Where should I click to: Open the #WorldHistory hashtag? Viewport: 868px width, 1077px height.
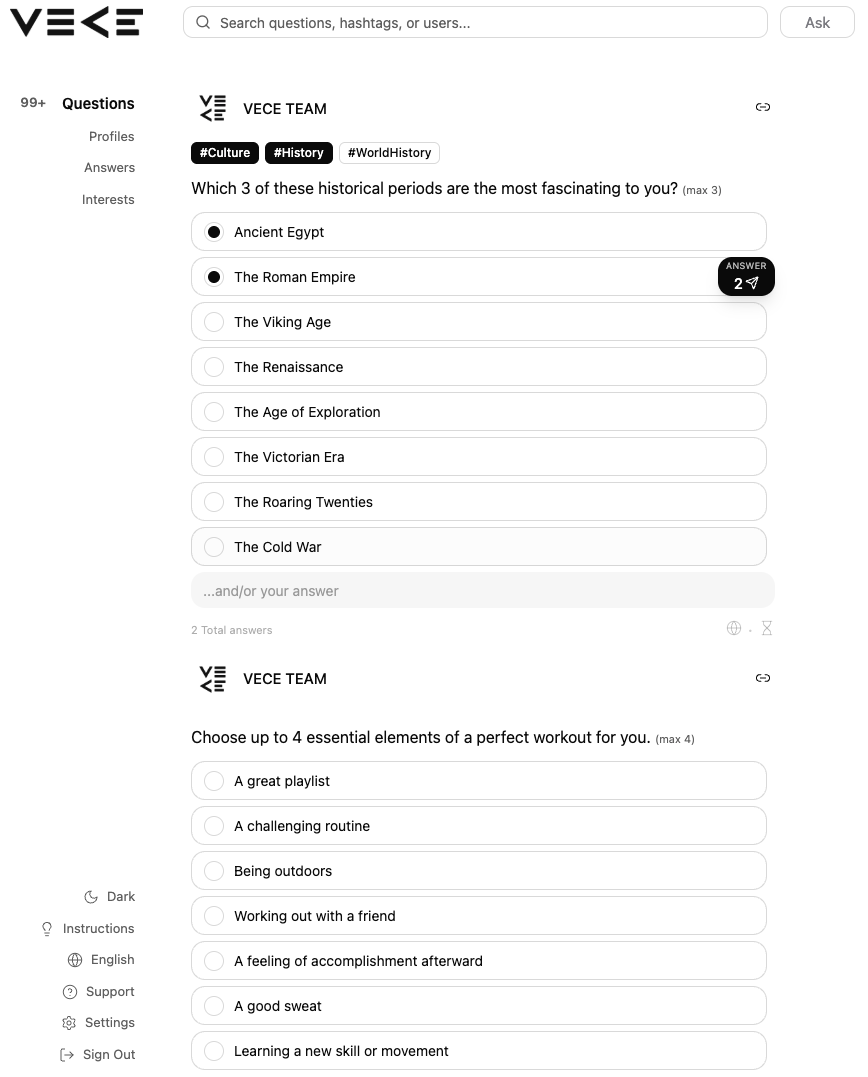pos(389,152)
